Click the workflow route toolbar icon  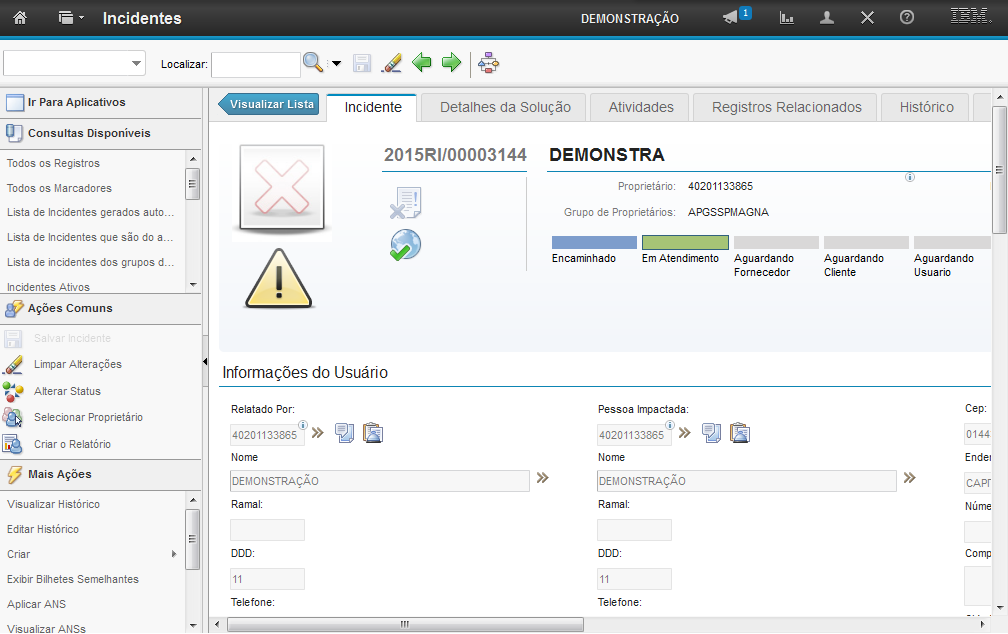tap(489, 64)
